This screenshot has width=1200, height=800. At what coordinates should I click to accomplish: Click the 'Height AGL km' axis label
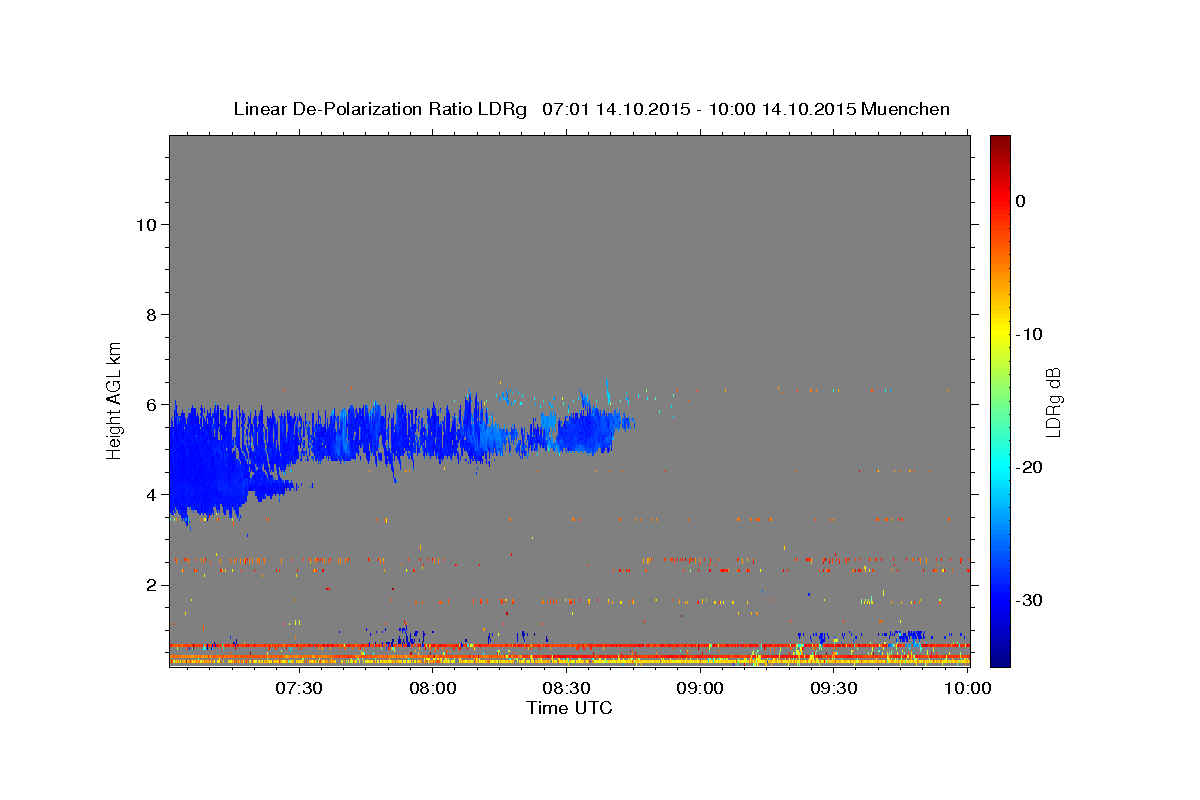point(115,399)
